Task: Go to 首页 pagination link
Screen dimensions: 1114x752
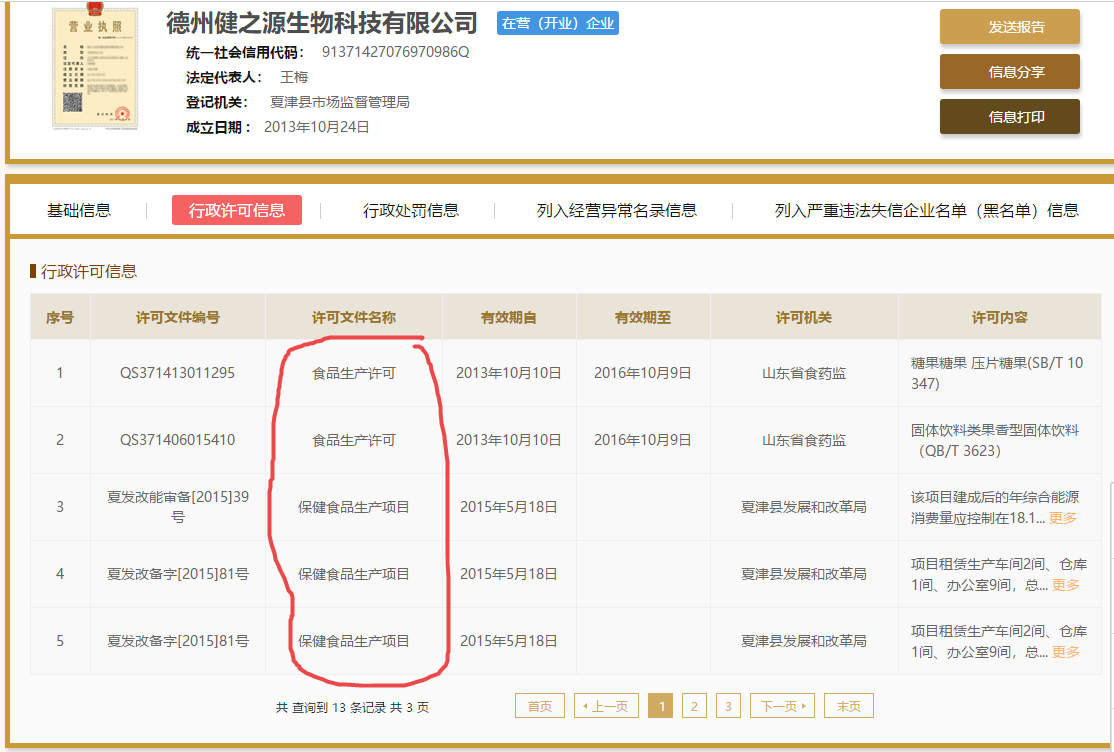Action: point(538,705)
